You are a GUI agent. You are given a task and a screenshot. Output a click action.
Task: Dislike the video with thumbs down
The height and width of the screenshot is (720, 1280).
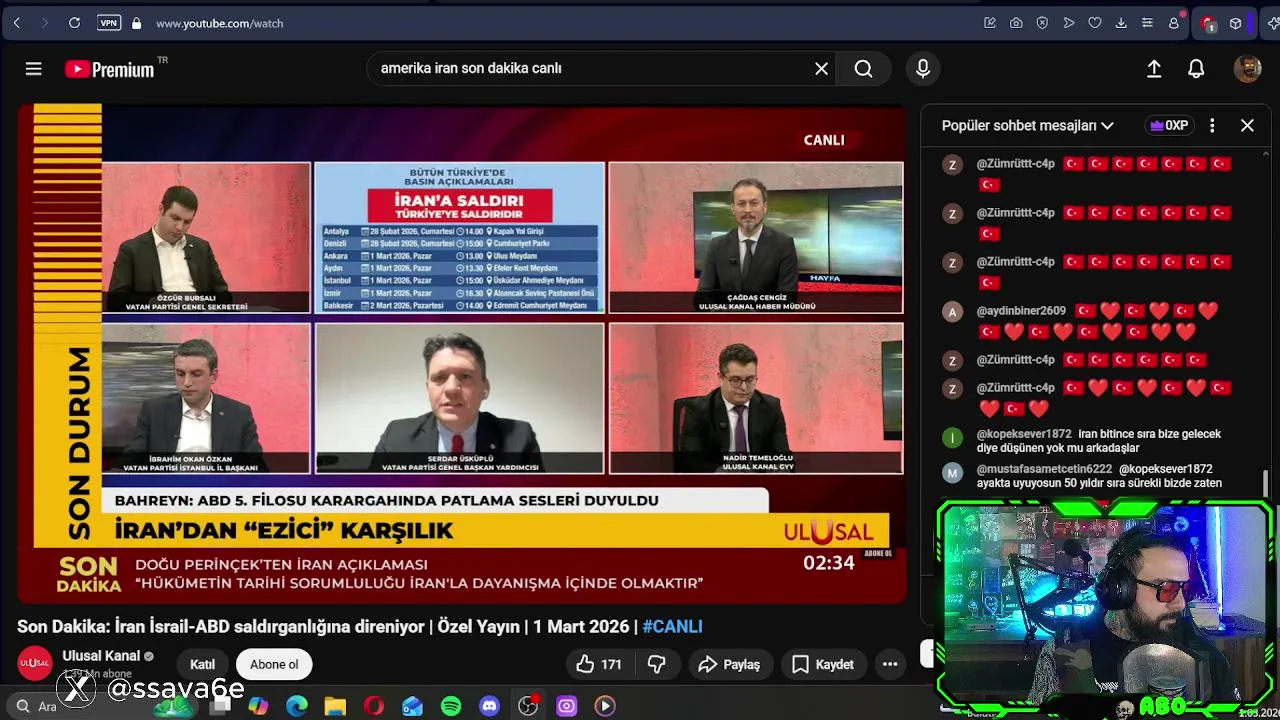(x=657, y=664)
